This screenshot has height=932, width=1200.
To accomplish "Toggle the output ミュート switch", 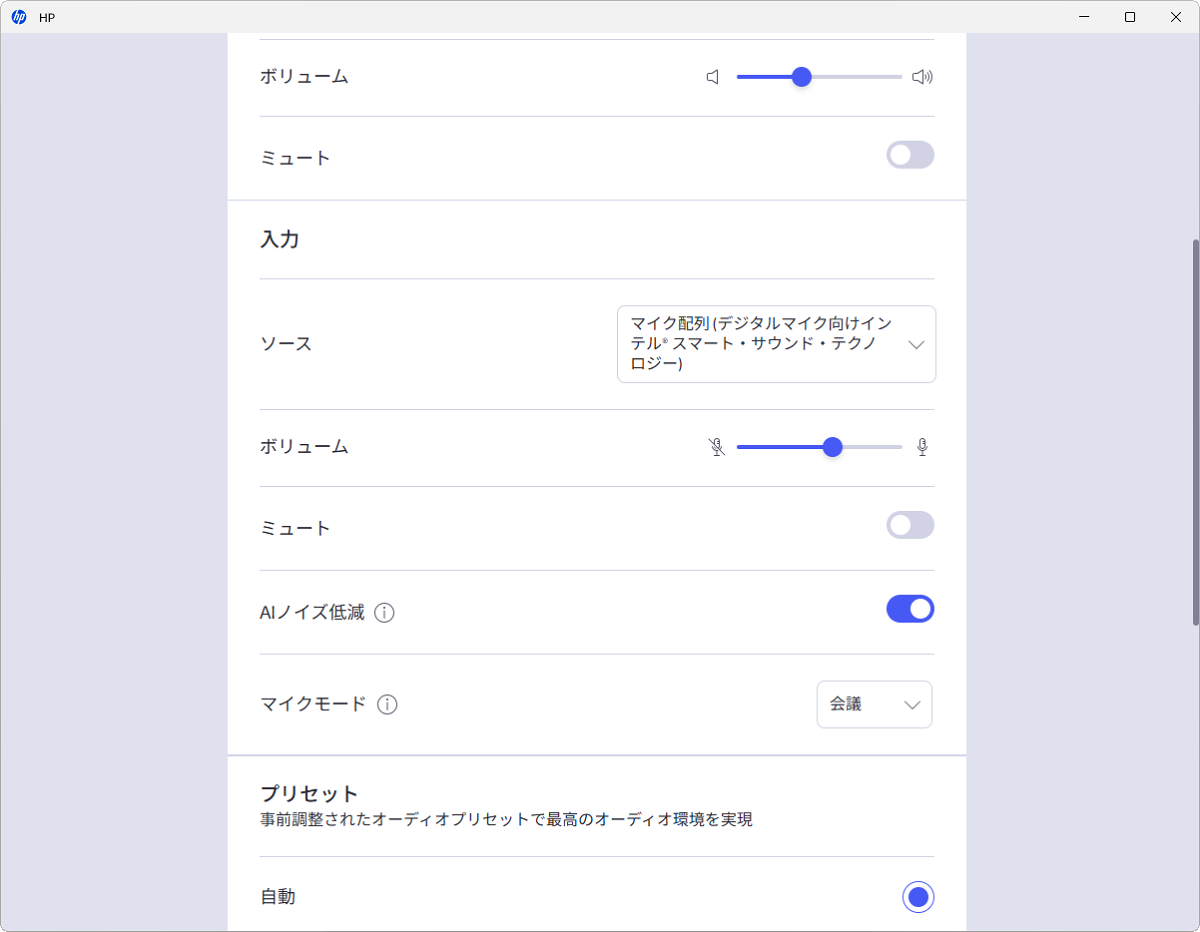I will 910,155.
